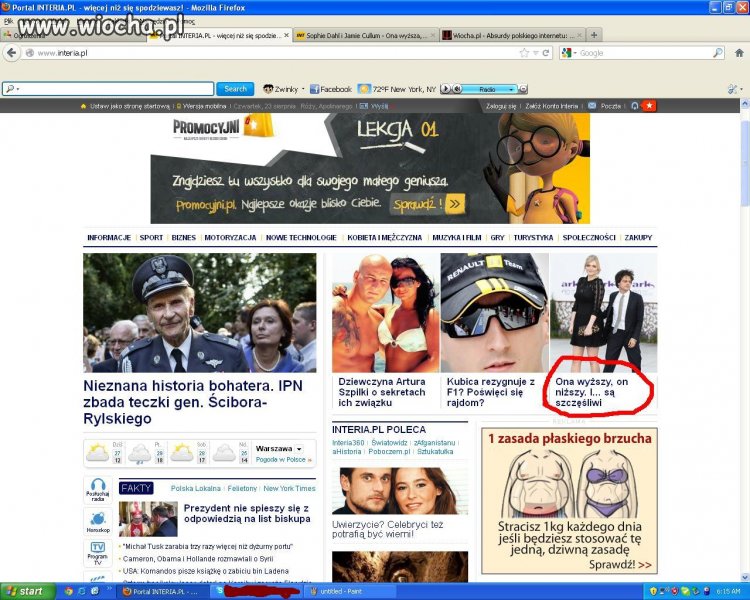The height and width of the screenshot is (600, 750).
Task: Click the blue Search button
Action: click(235, 89)
